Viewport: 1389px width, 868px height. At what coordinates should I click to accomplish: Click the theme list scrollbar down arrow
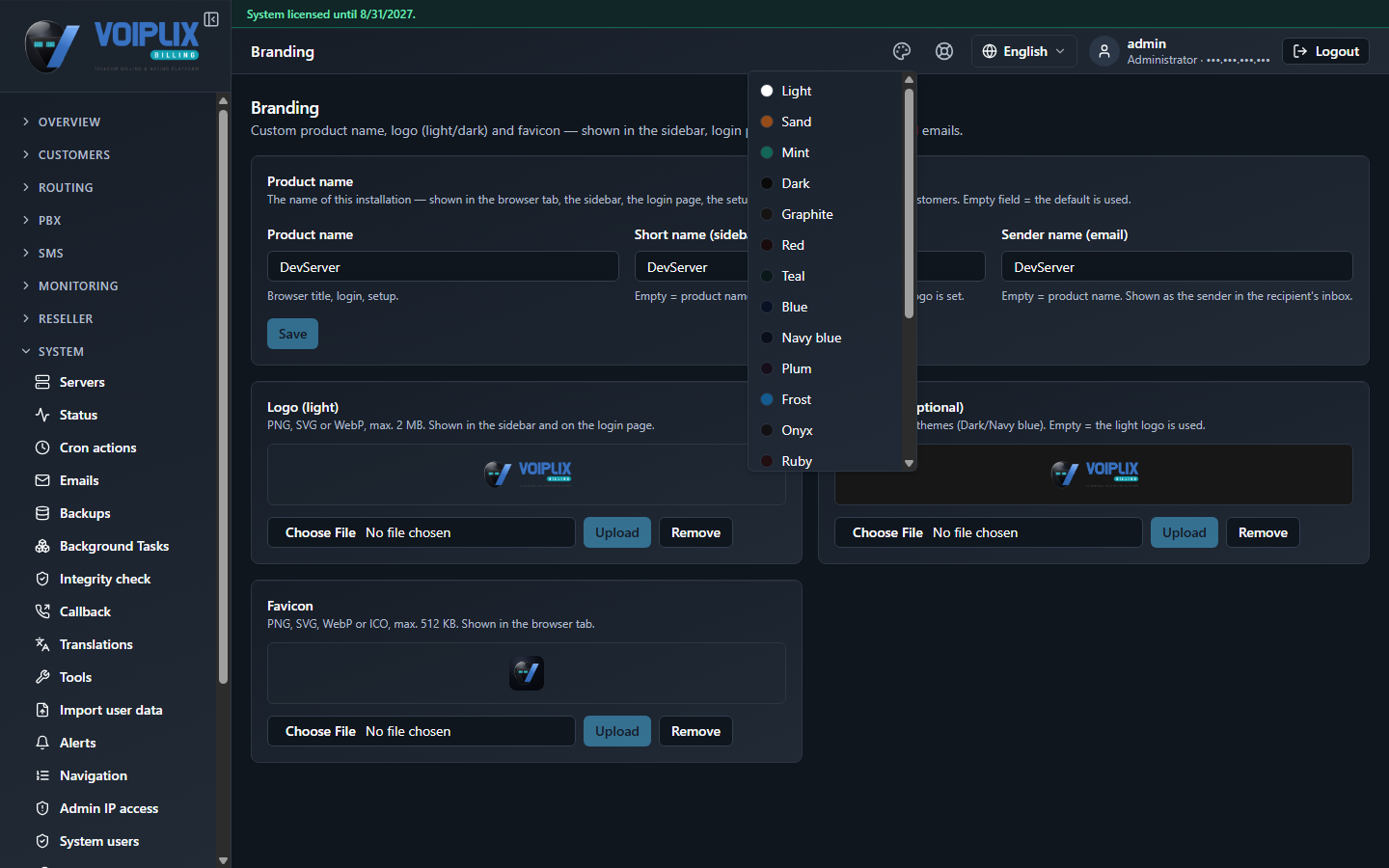[x=909, y=463]
